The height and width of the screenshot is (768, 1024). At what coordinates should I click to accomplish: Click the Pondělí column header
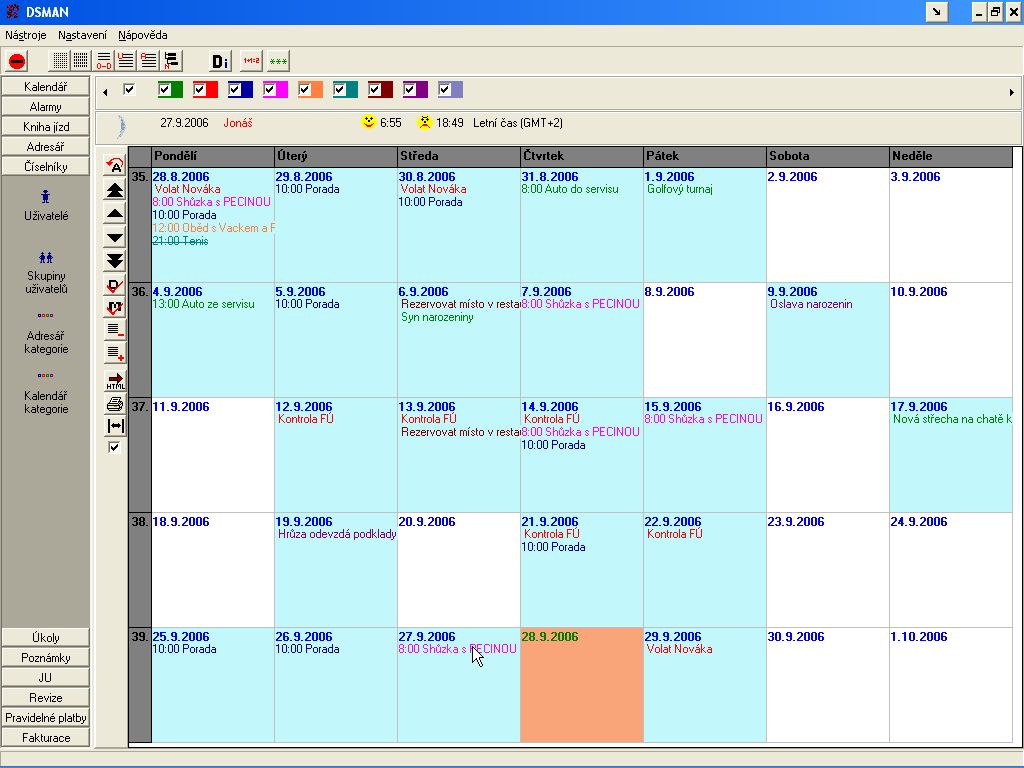213,156
